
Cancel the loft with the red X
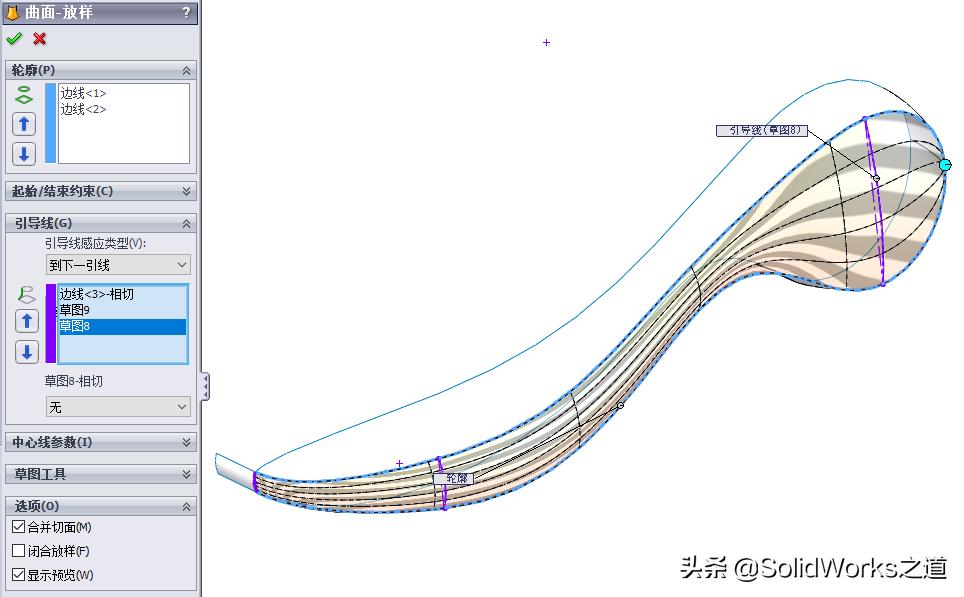point(38,39)
